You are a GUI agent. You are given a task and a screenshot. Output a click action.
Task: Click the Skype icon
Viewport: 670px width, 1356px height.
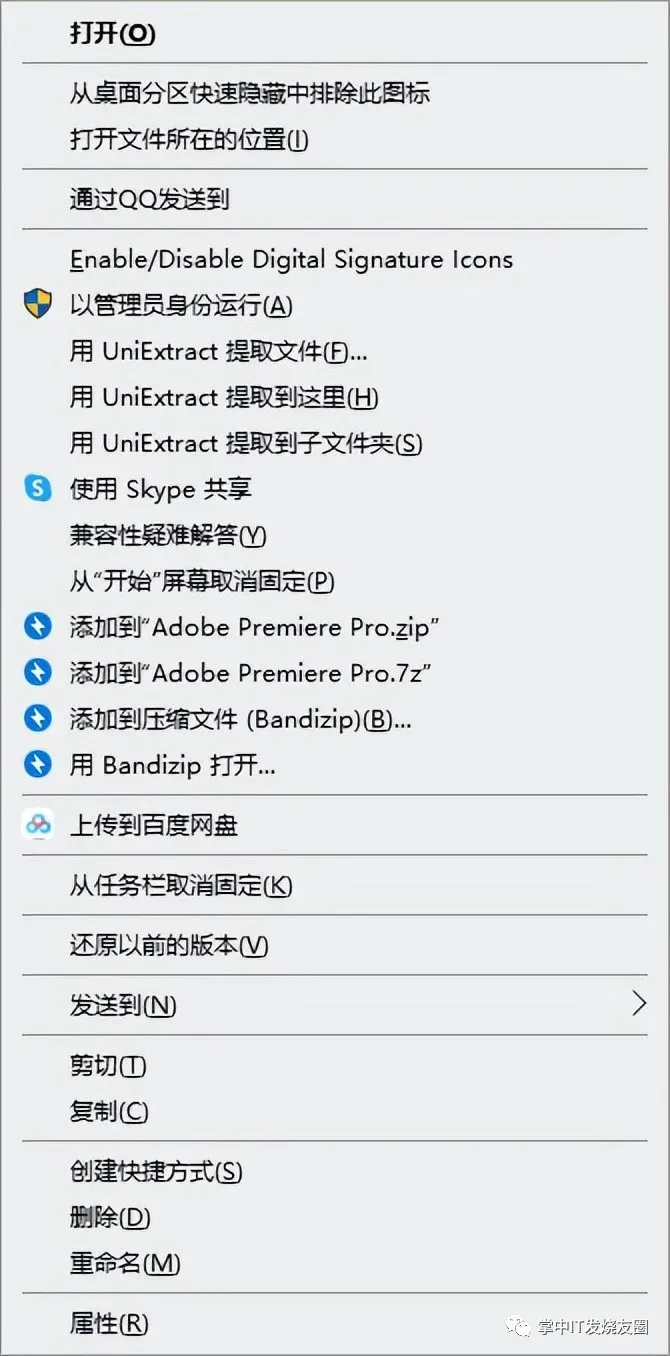[x=37, y=488]
